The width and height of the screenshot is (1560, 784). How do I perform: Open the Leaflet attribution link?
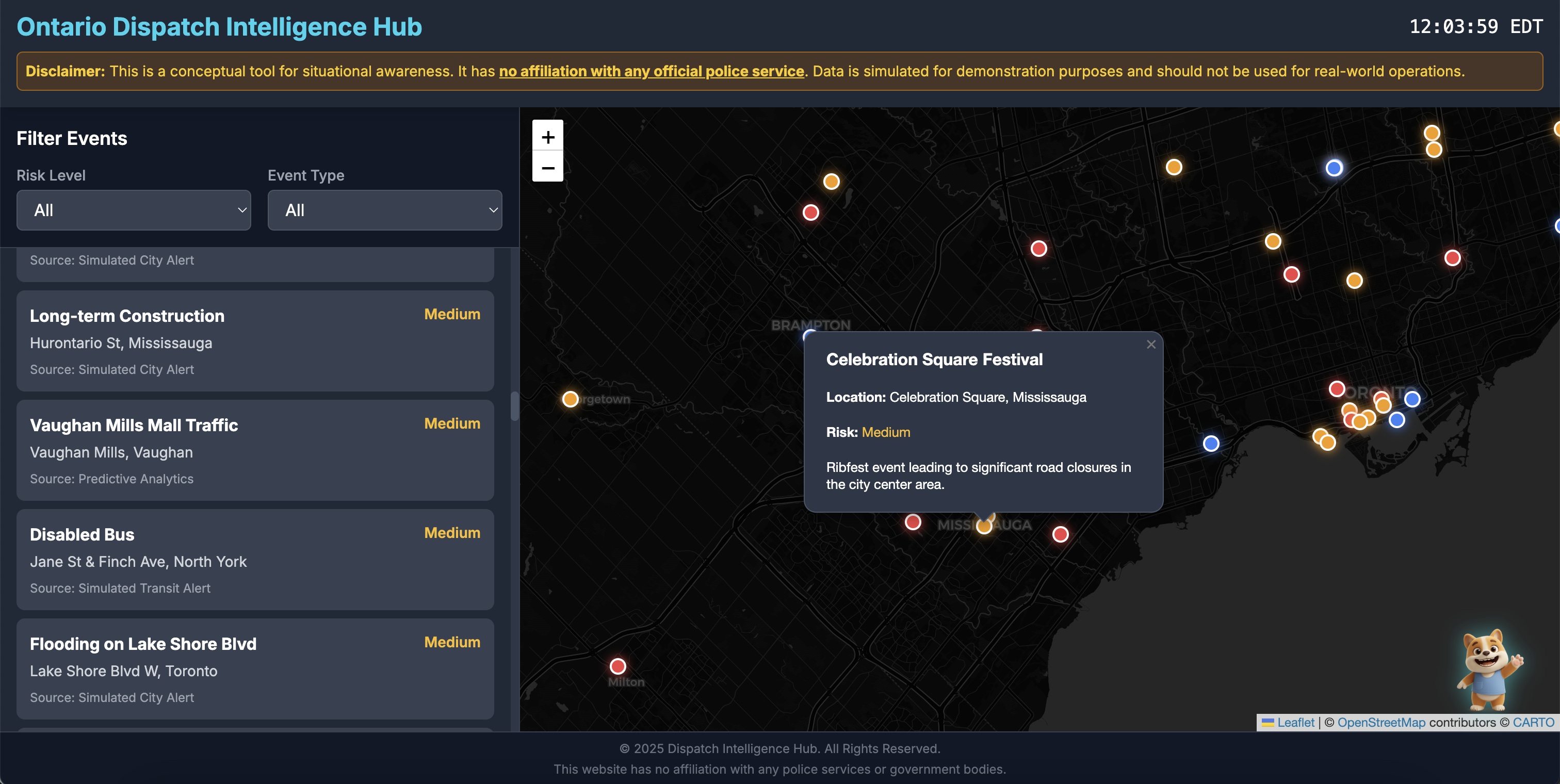[x=1295, y=722]
